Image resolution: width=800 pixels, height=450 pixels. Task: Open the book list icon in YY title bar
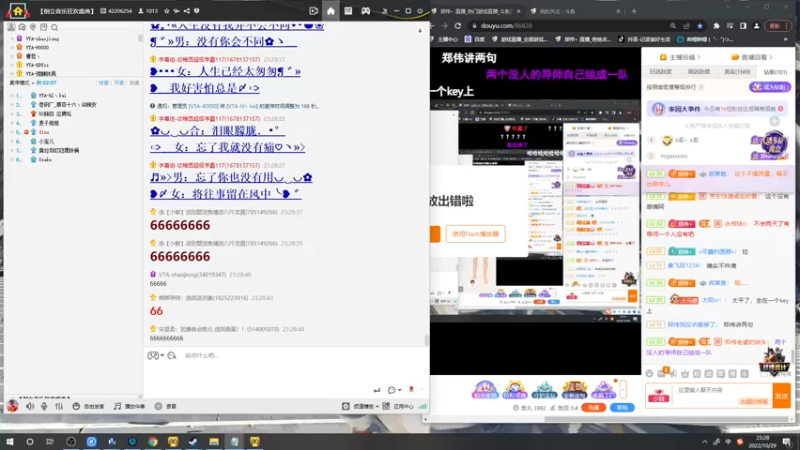click(348, 11)
